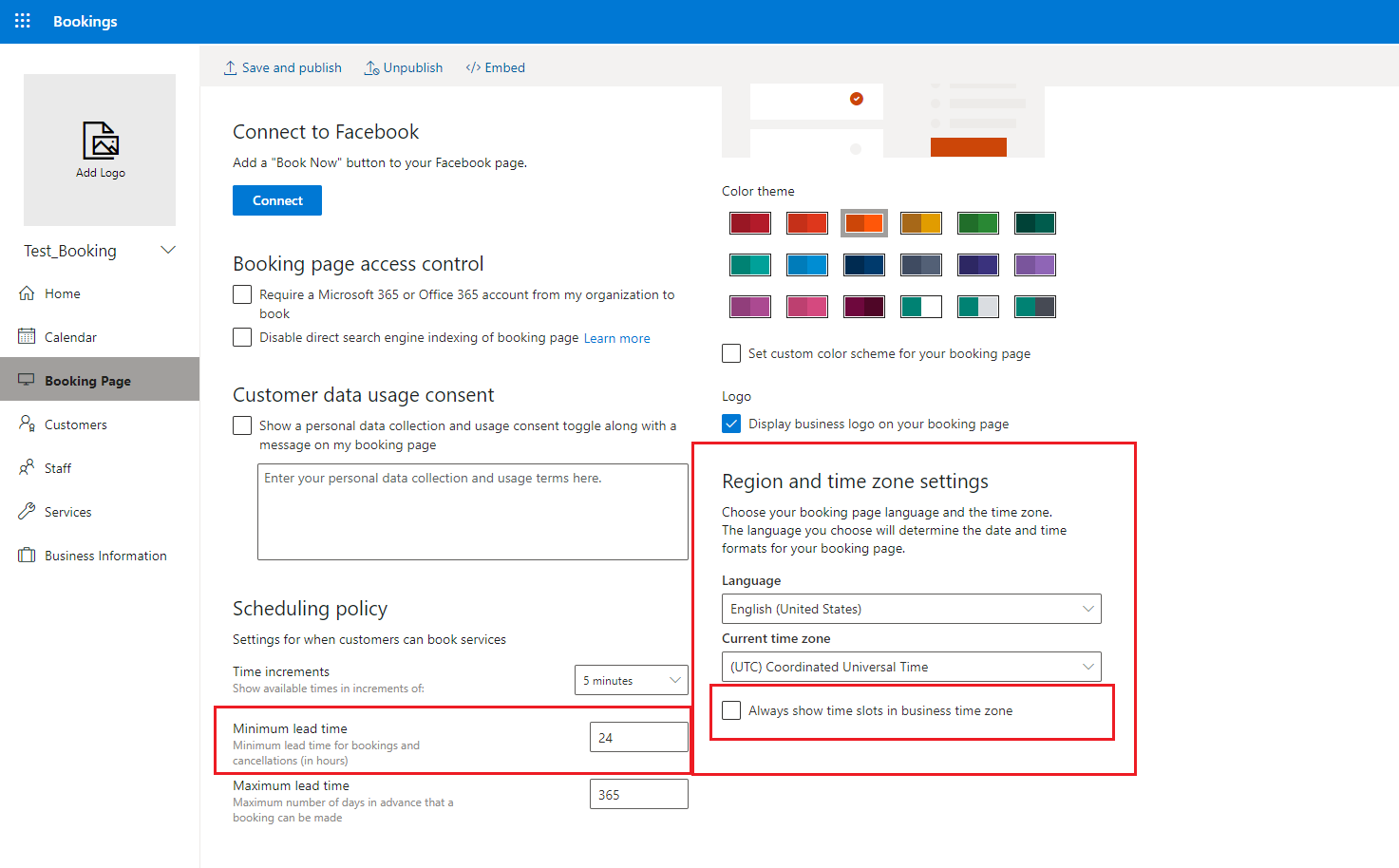
Task: Click the Business Information briefcase icon
Action: [x=27, y=556]
